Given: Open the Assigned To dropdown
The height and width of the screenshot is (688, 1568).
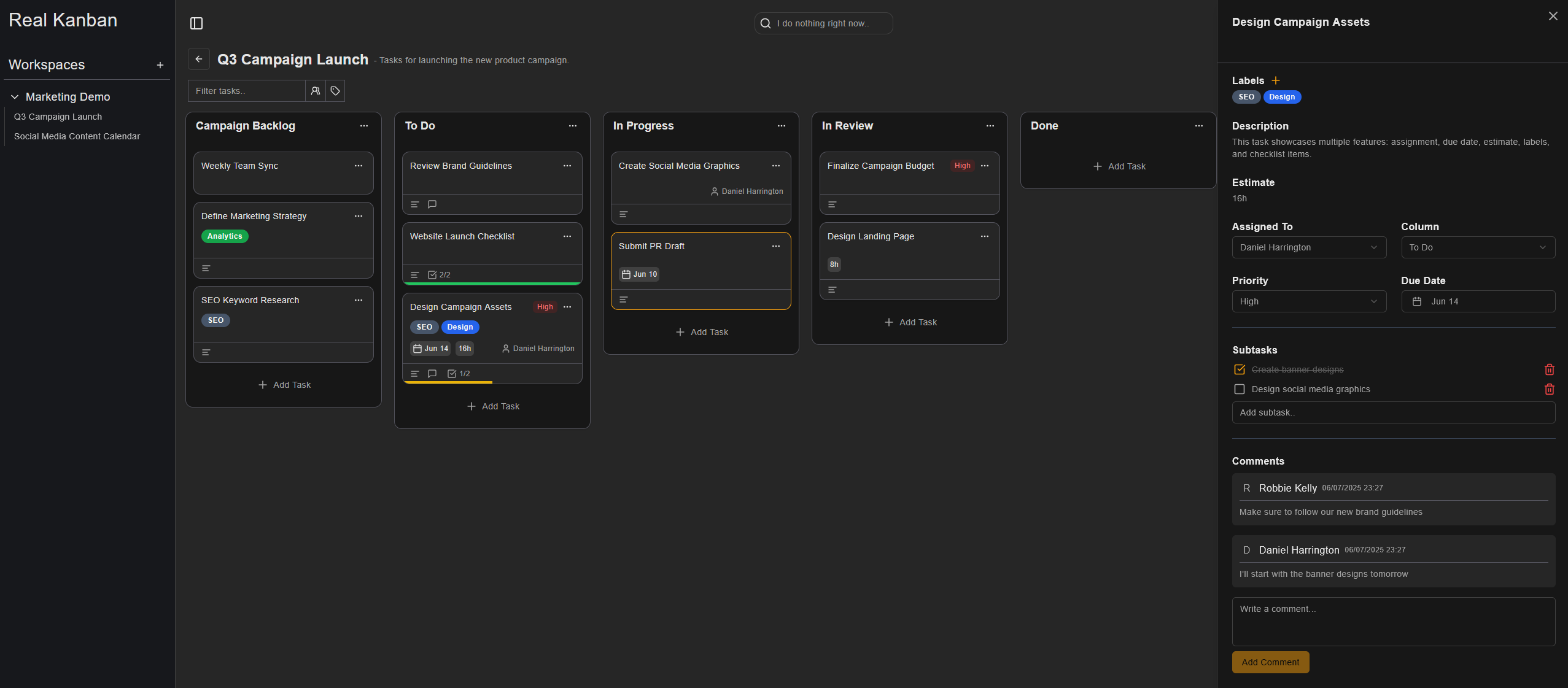Looking at the screenshot, I should (1308, 247).
